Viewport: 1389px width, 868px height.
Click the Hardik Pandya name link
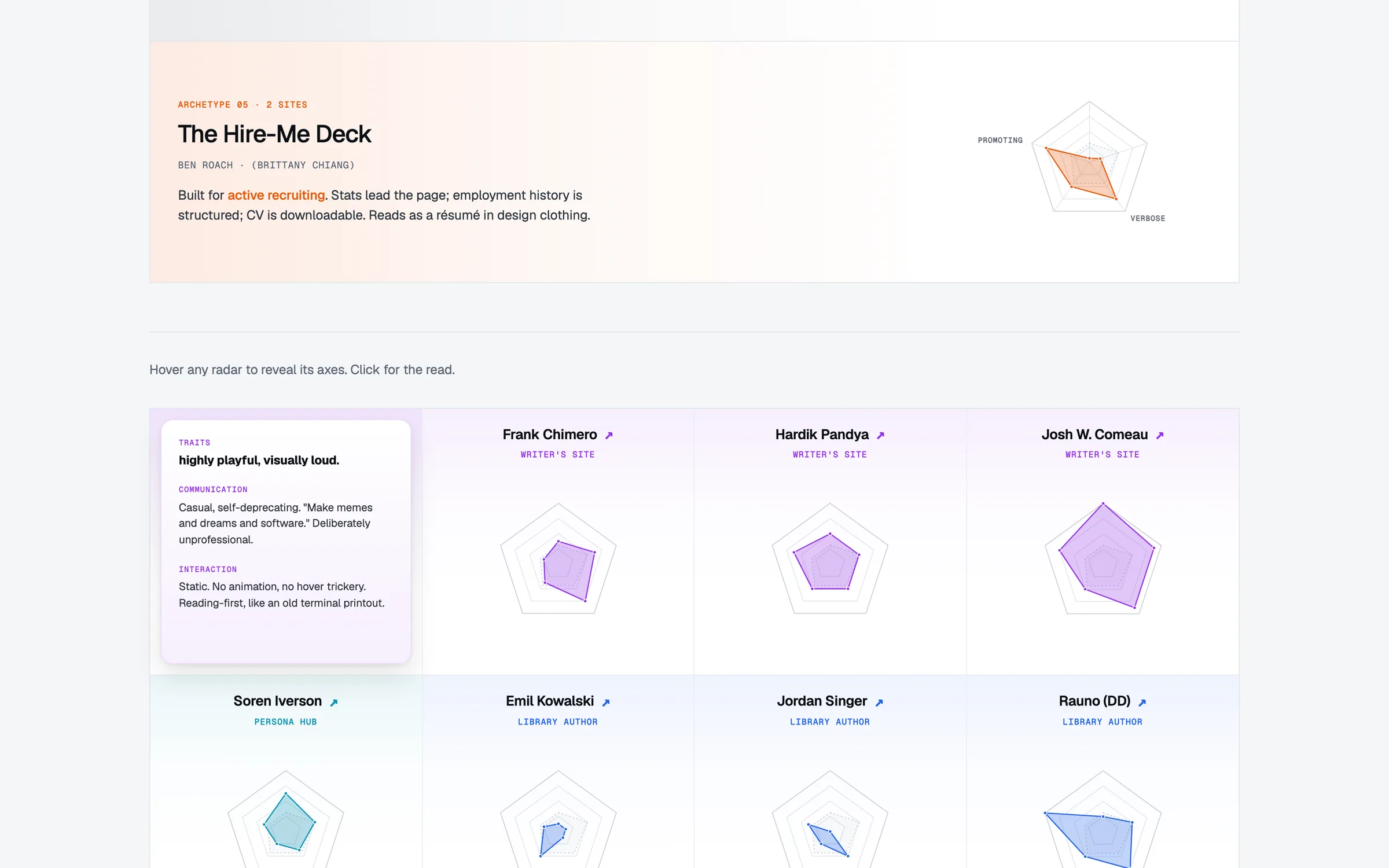pyautogui.click(x=822, y=435)
